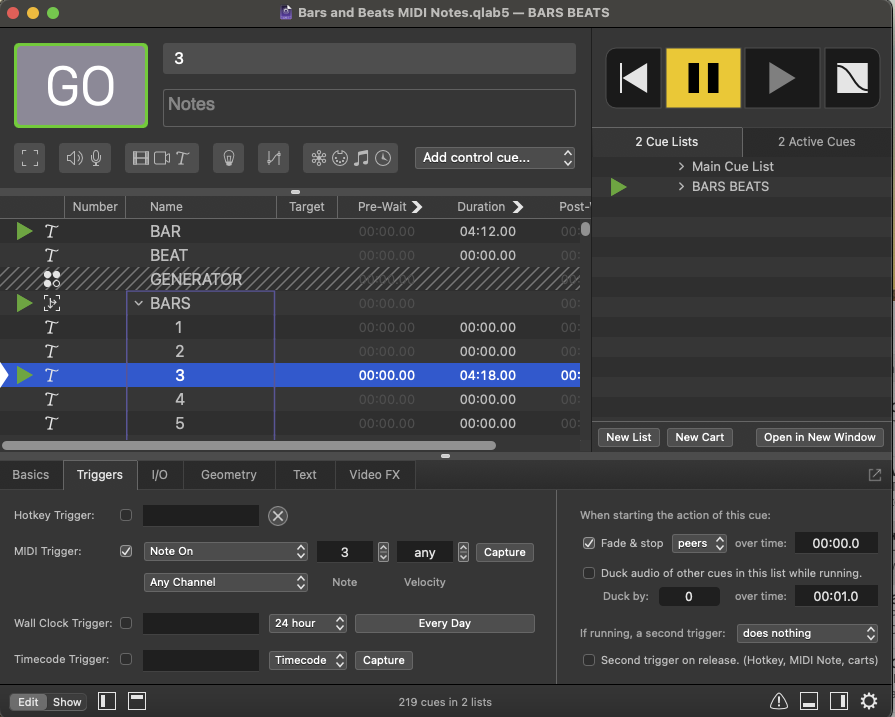
Task: Disable the MIDI Trigger checkbox
Action: point(126,551)
